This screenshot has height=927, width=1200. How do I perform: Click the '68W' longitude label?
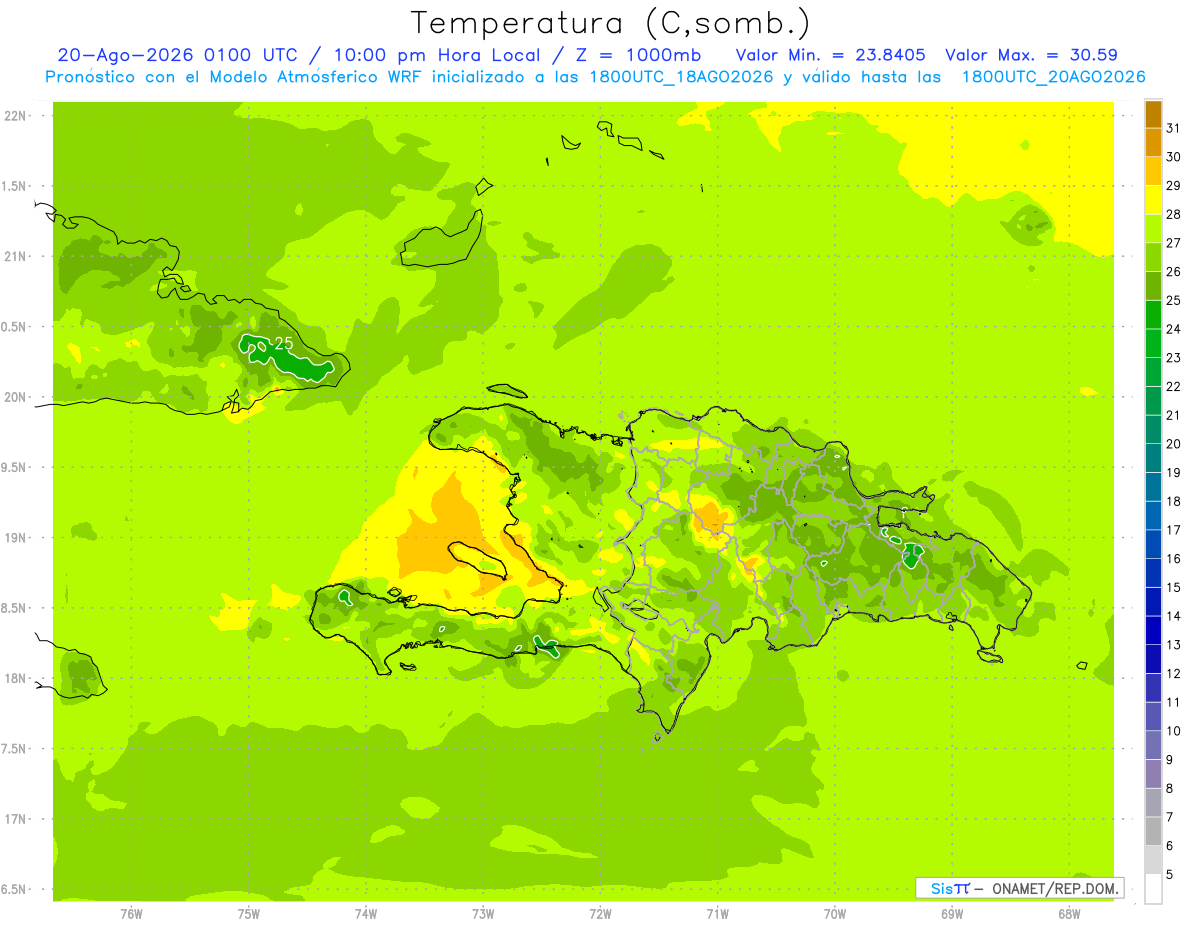pos(1069,913)
